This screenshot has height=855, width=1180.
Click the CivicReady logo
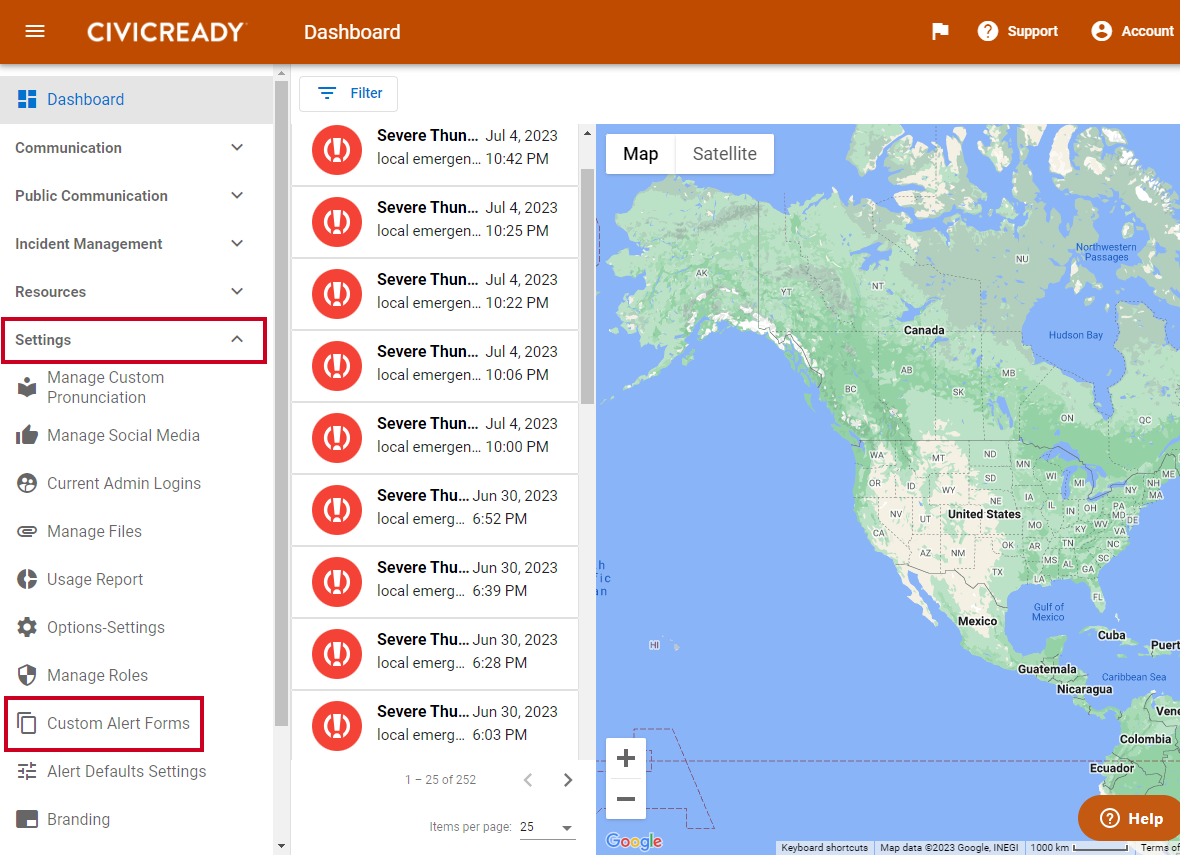click(x=166, y=32)
